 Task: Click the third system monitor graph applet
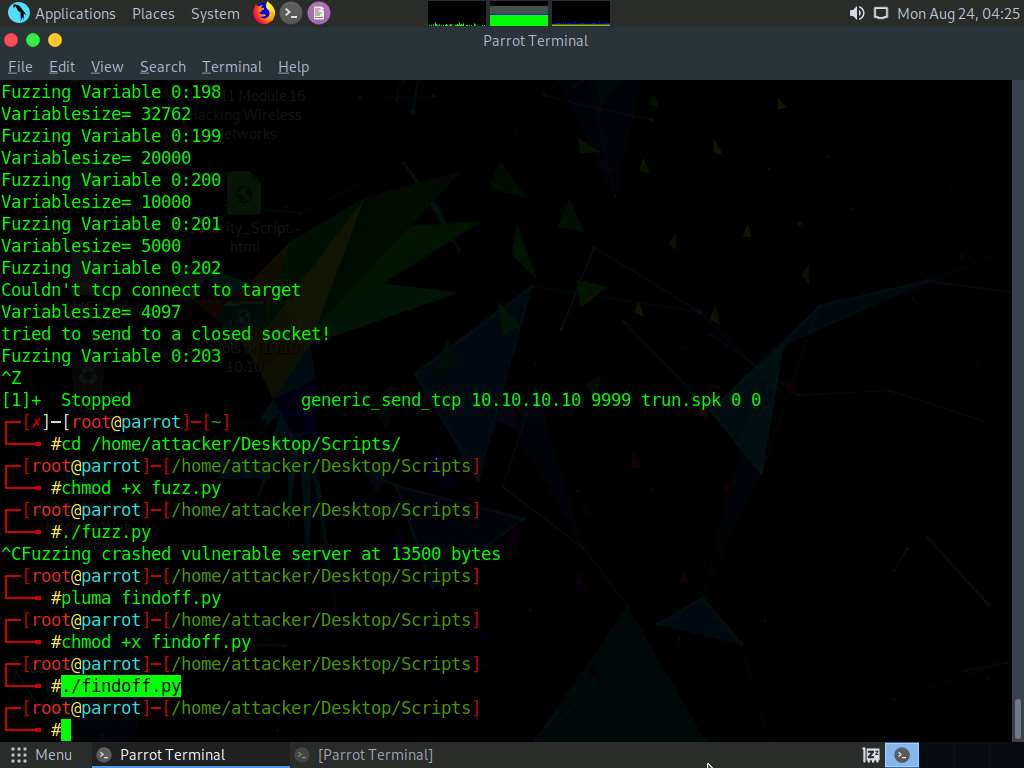[581, 14]
